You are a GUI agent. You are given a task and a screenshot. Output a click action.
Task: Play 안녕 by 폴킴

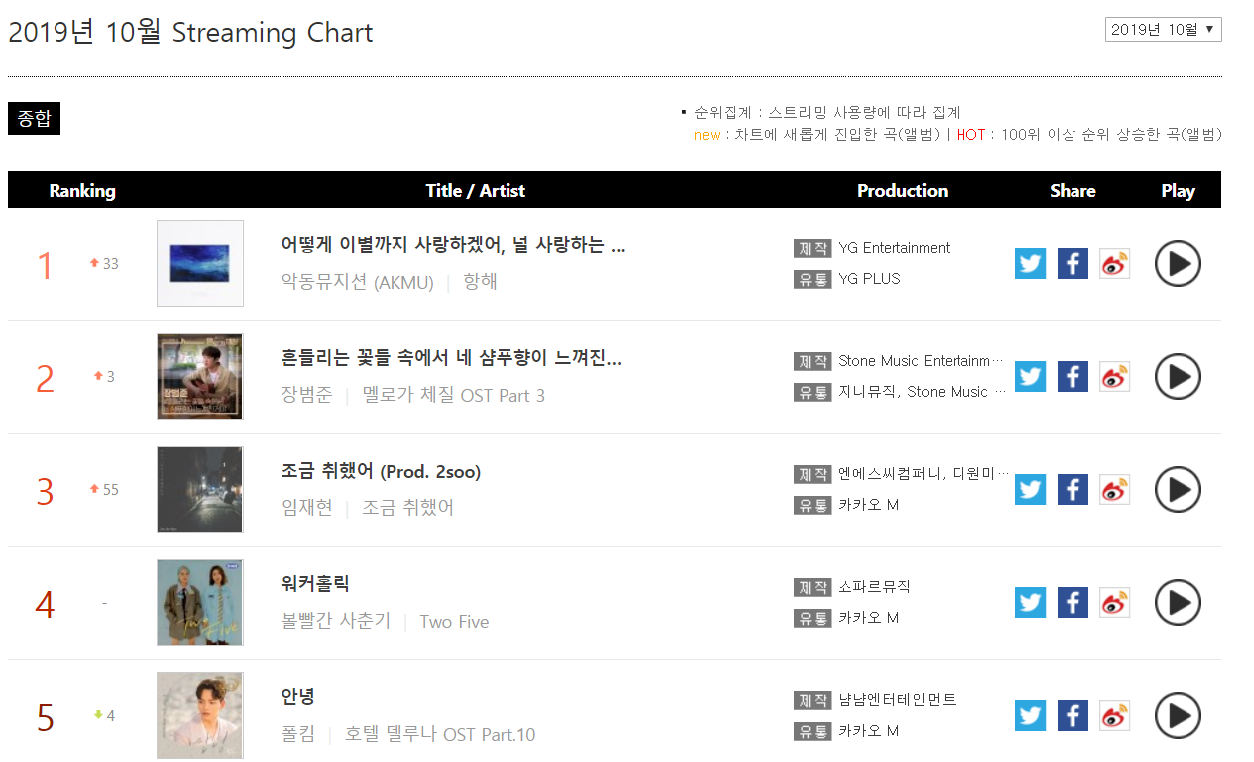(x=1177, y=716)
